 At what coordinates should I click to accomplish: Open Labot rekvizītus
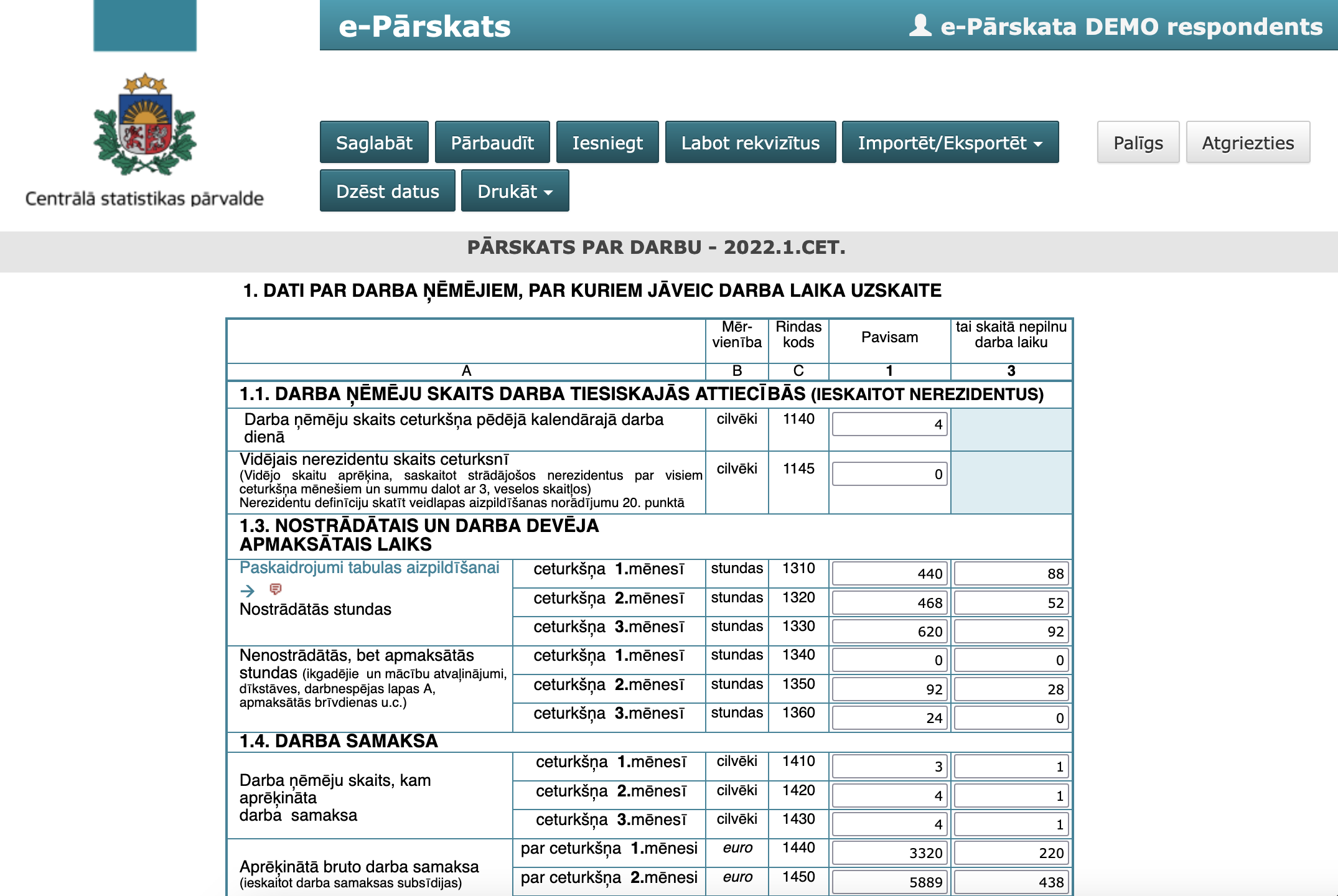pos(750,143)
